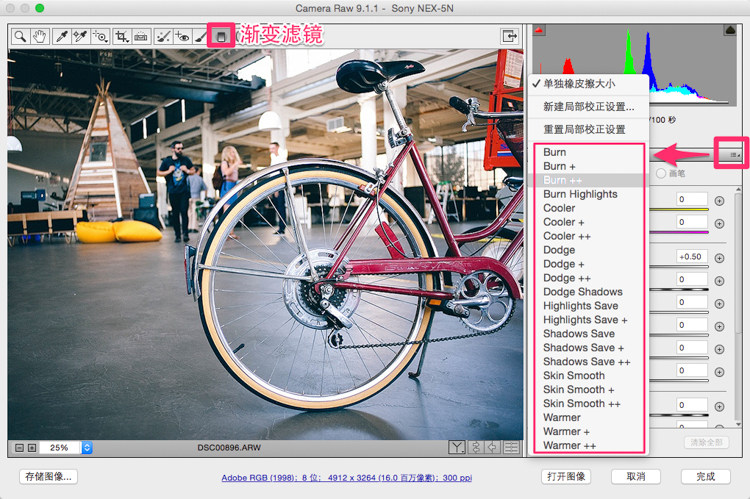
Task: Choose 重置局部校正设置 from the menu
Action: pyautogui.click(x=588, y=129)
